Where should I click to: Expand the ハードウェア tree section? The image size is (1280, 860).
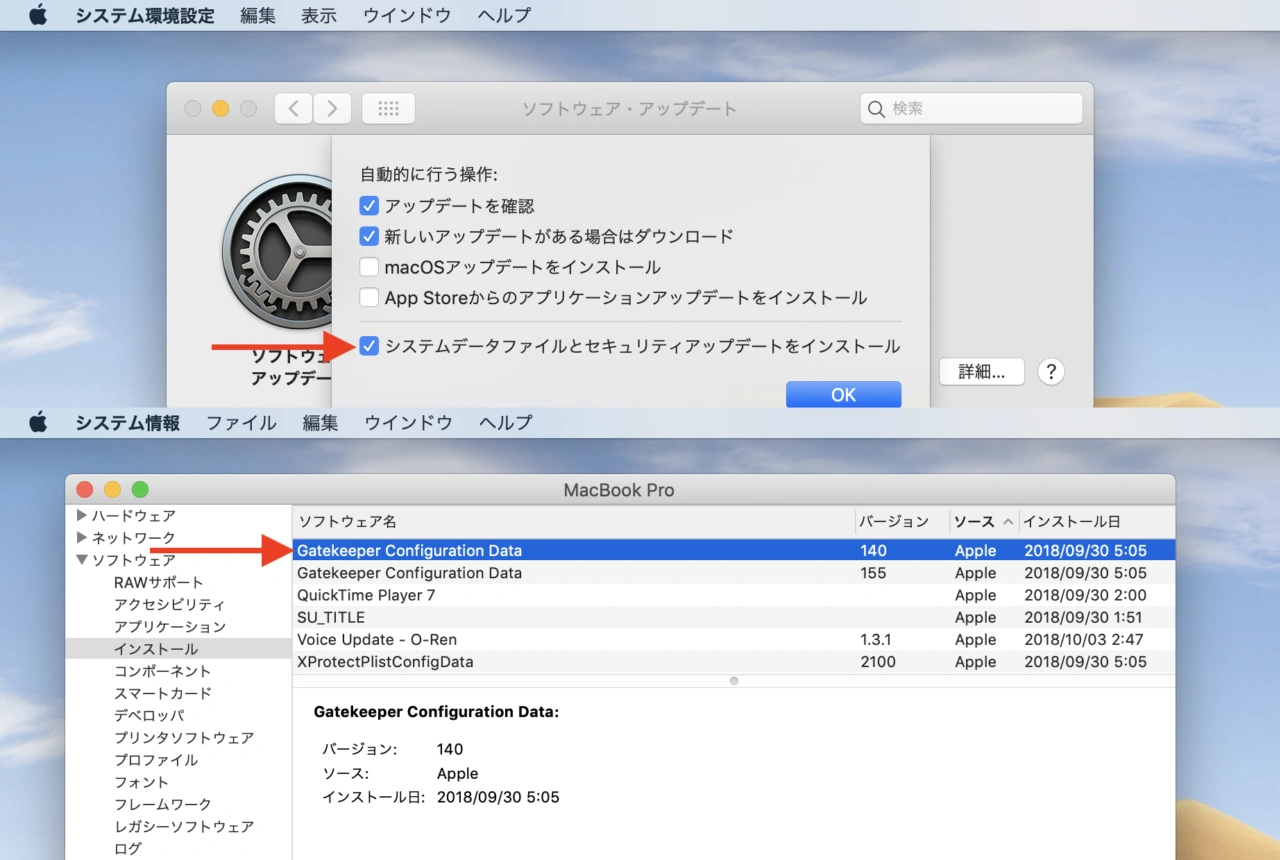click(82, 516)
